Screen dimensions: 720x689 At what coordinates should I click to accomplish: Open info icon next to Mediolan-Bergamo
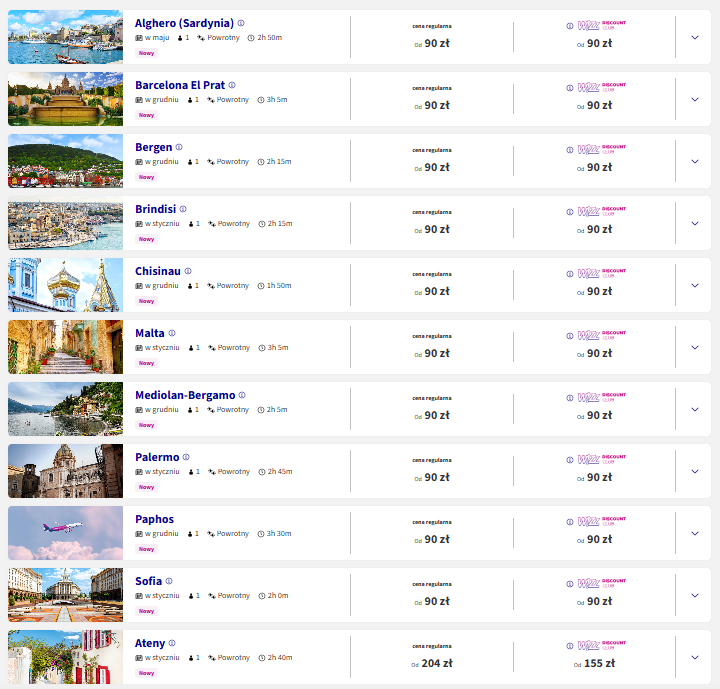[242, 395]
